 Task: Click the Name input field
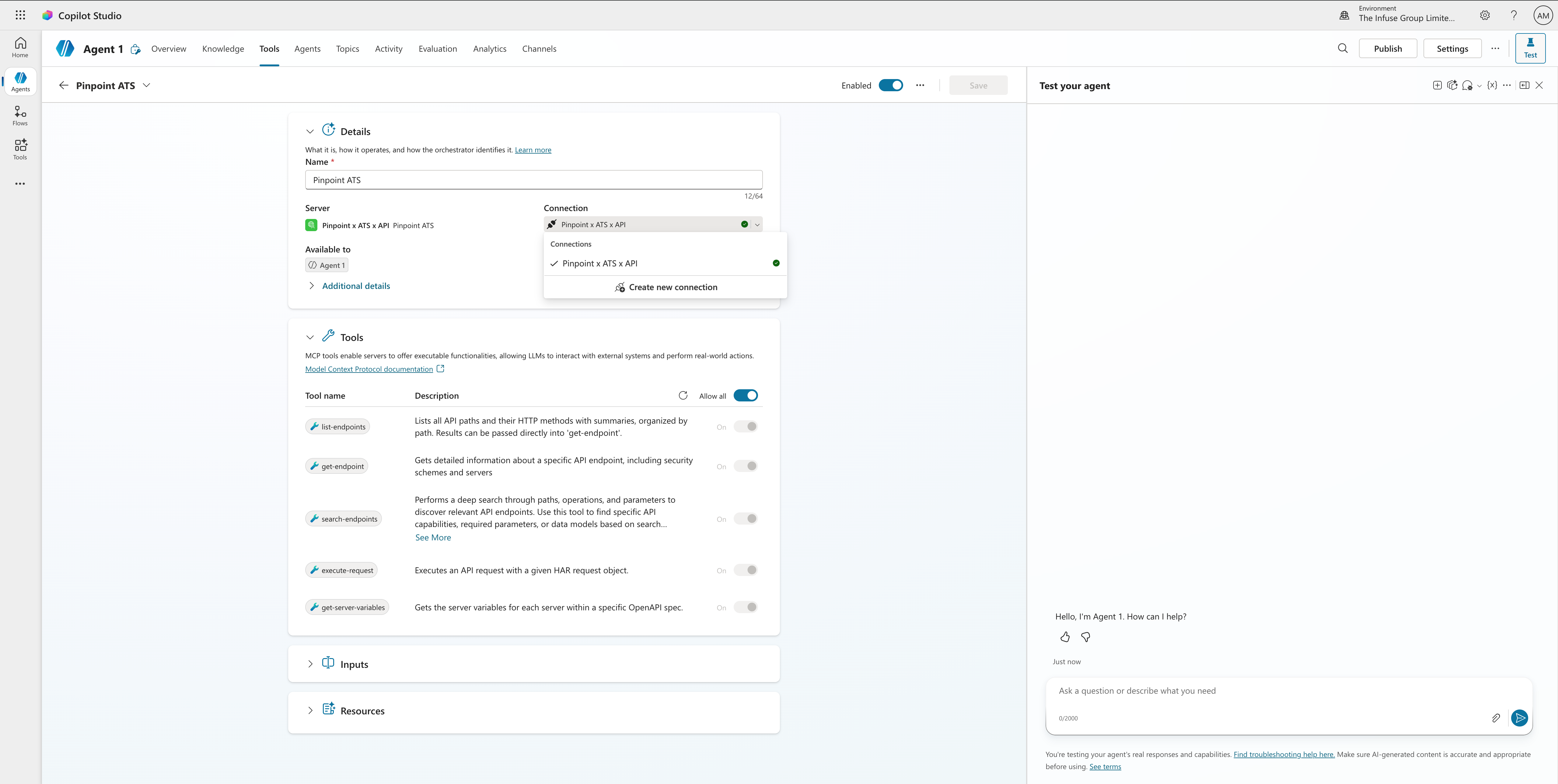click(x=534, y=180)
